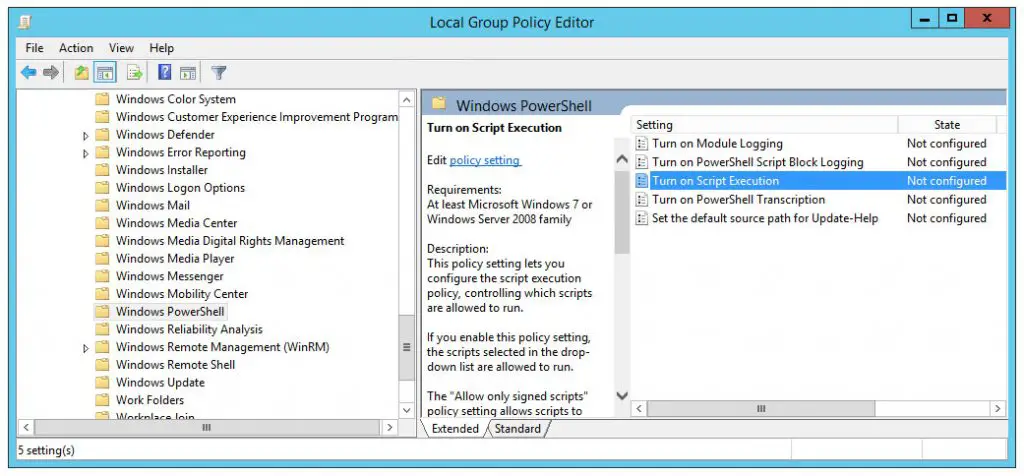The width and height of the screenshot is (1024, 476).
Task: Expand Windows Remote Management (WinRM) node
Action: [x=86, y=348]
